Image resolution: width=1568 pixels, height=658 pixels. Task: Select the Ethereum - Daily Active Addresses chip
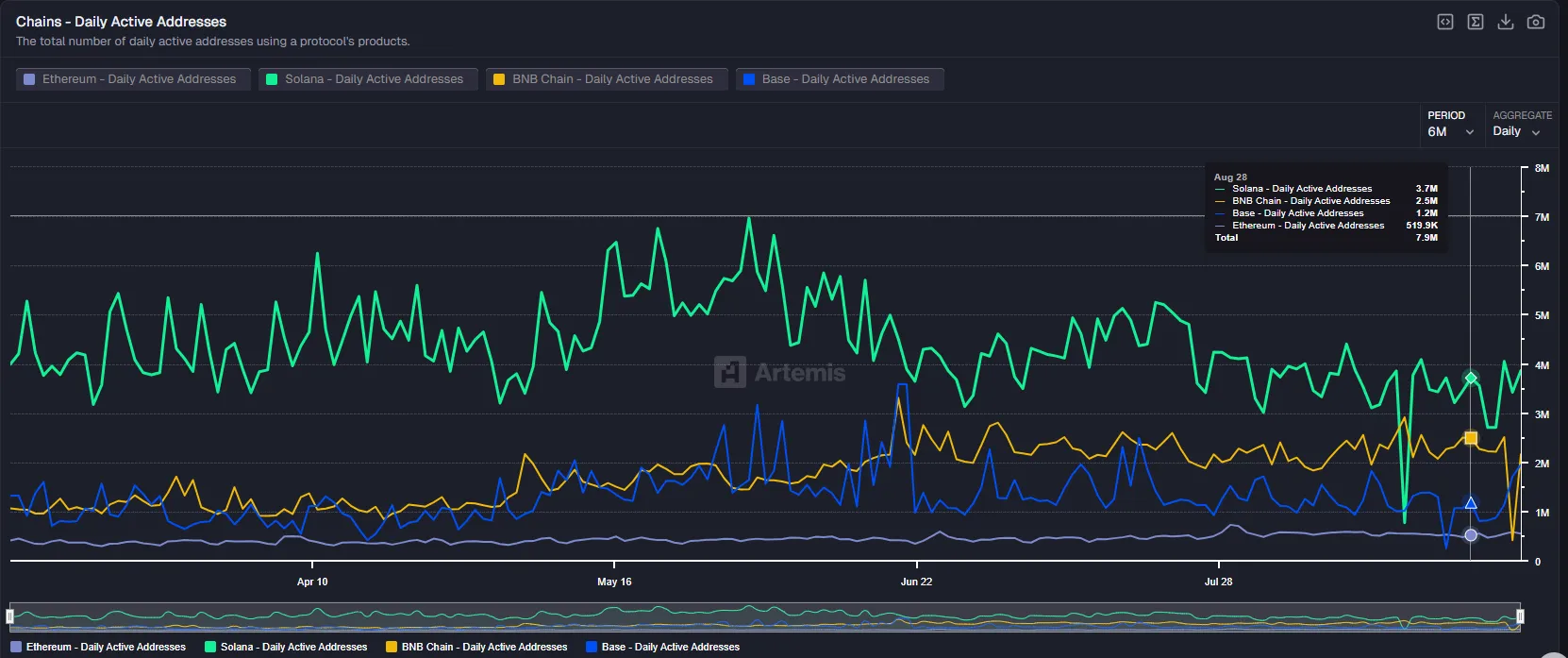tap(132, 79)
